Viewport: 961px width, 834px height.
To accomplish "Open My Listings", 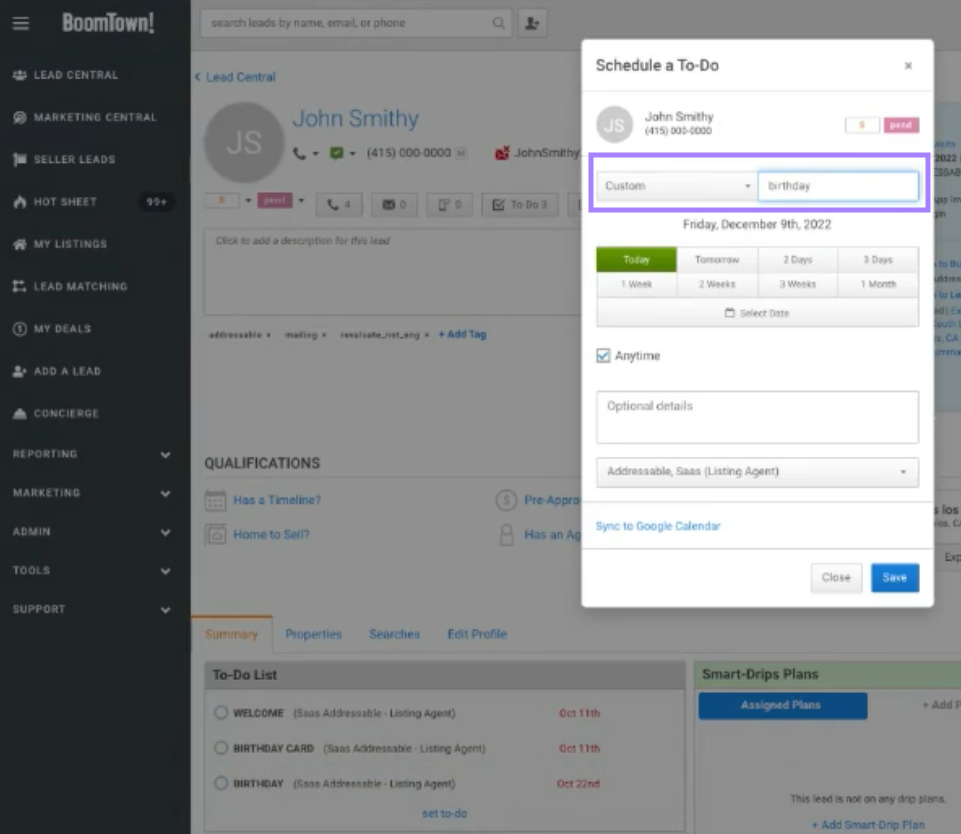I will 70,244.
